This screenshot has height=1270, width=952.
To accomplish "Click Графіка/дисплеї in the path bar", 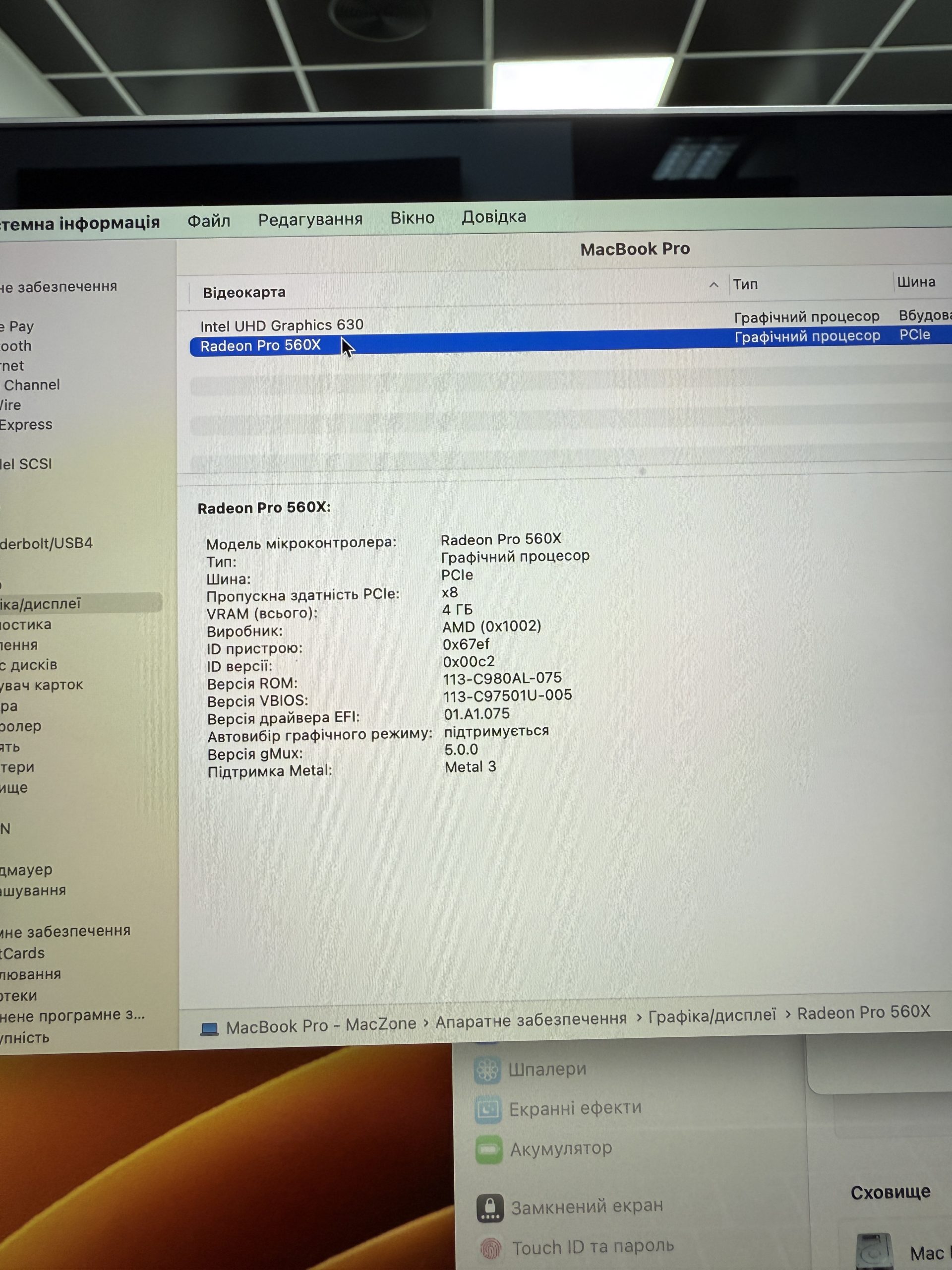I will 712,1016.
